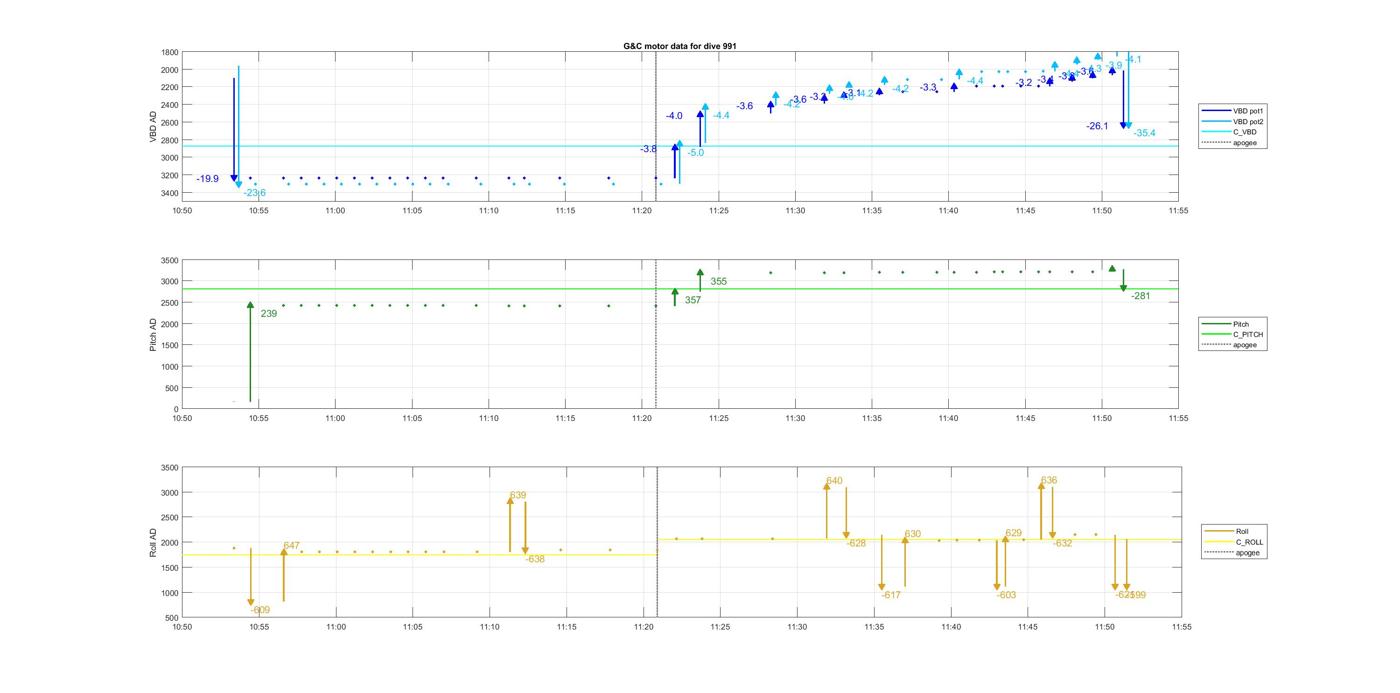This screenshot has width=1400, height=693.
Task: Click the '-638' roll move label
Action: point(535,560)
